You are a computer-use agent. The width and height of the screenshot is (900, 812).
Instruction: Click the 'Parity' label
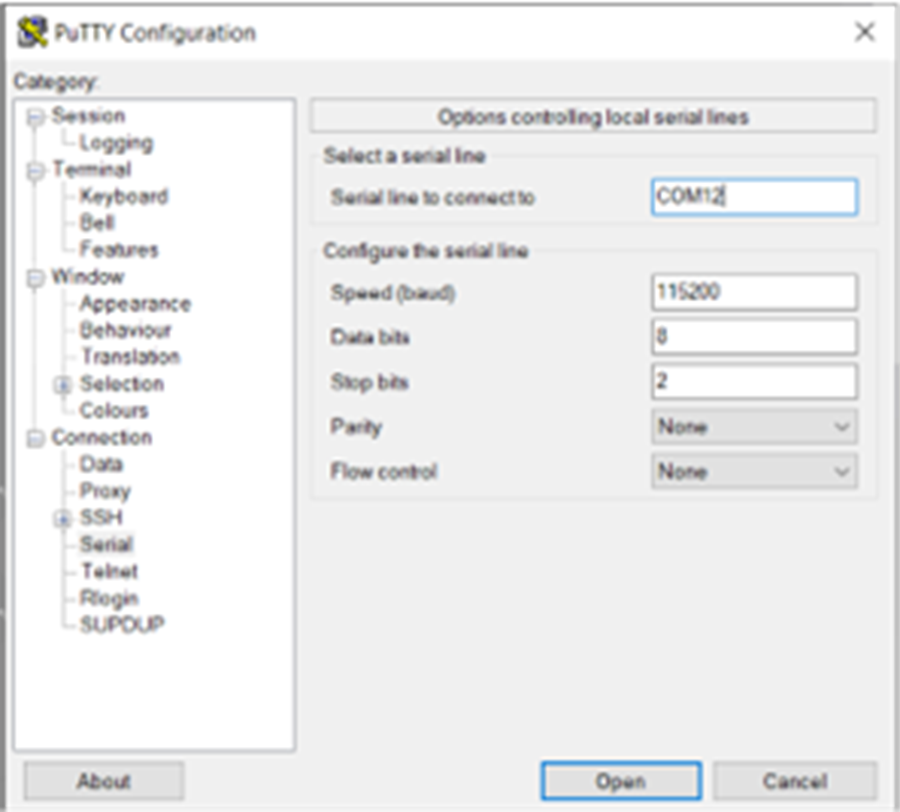click(356, 427)
